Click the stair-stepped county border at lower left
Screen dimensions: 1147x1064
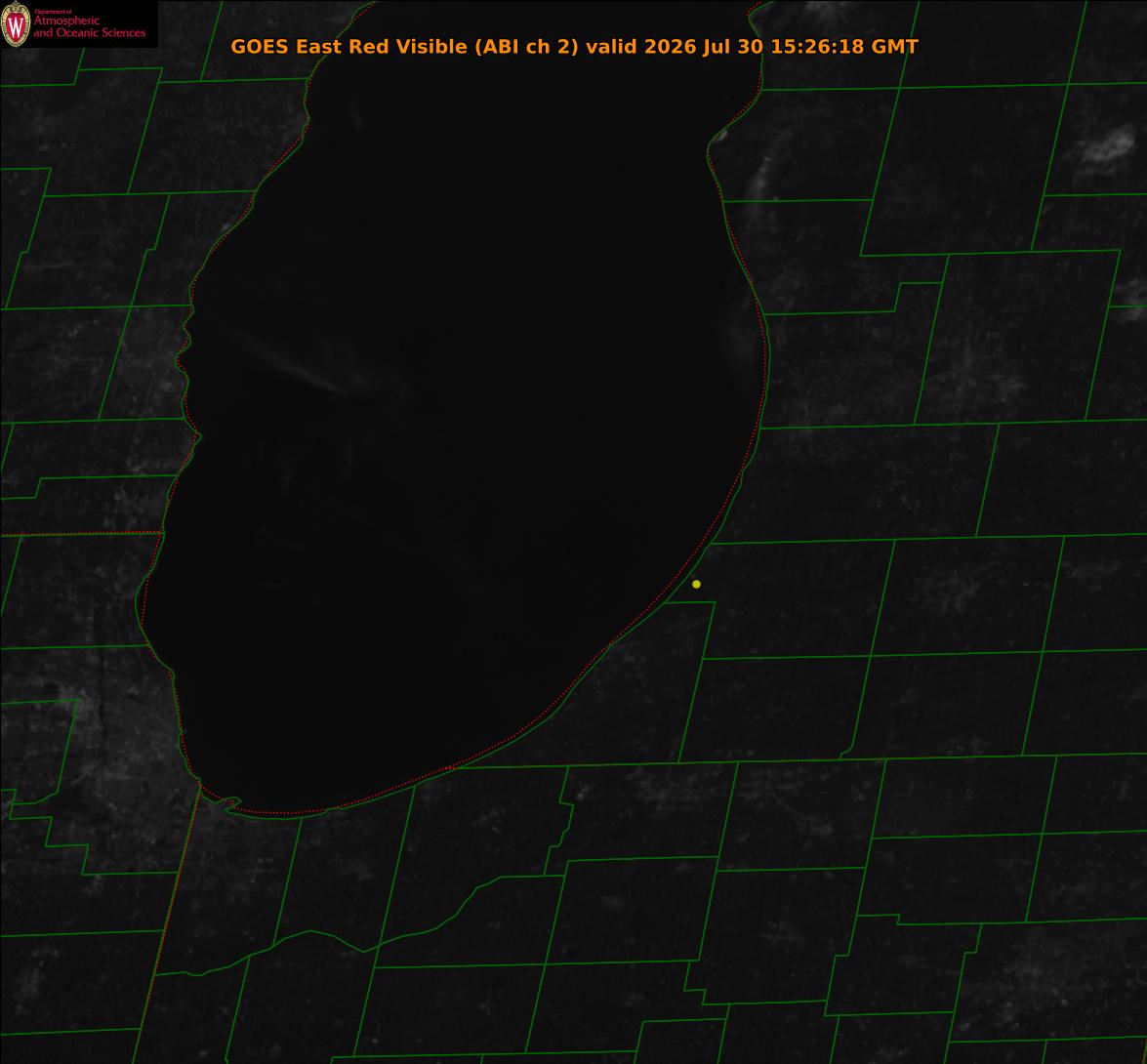65,834
